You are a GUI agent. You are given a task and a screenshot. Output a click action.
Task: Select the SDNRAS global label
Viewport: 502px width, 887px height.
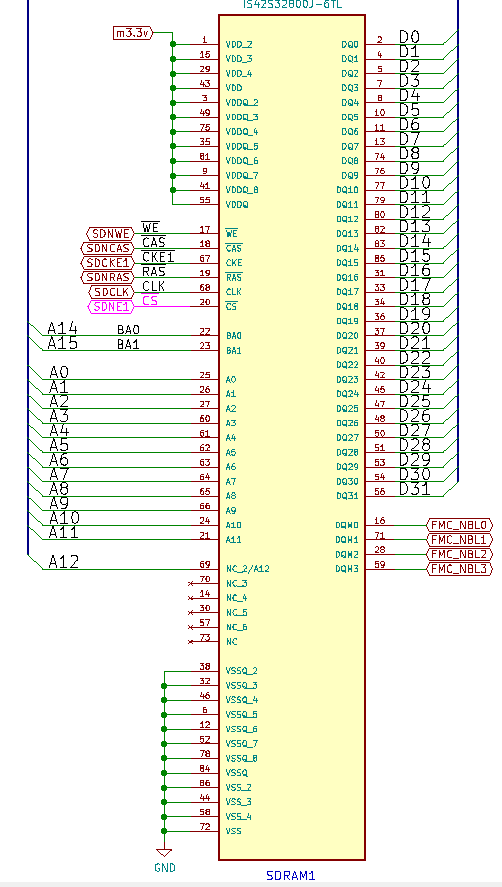point(108,278)
